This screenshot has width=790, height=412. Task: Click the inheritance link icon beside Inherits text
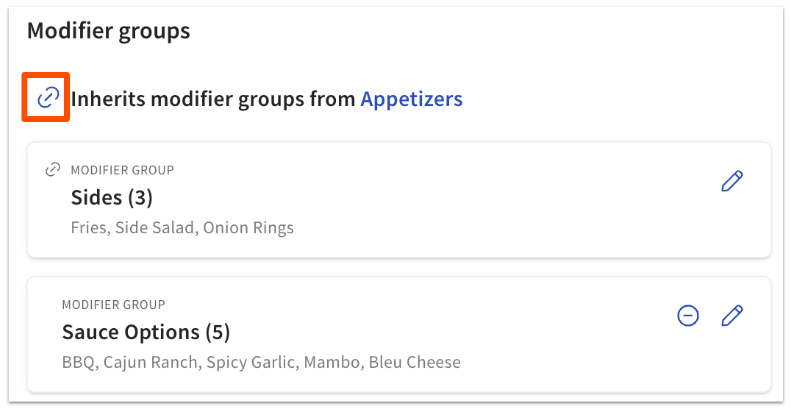(48, 98)
